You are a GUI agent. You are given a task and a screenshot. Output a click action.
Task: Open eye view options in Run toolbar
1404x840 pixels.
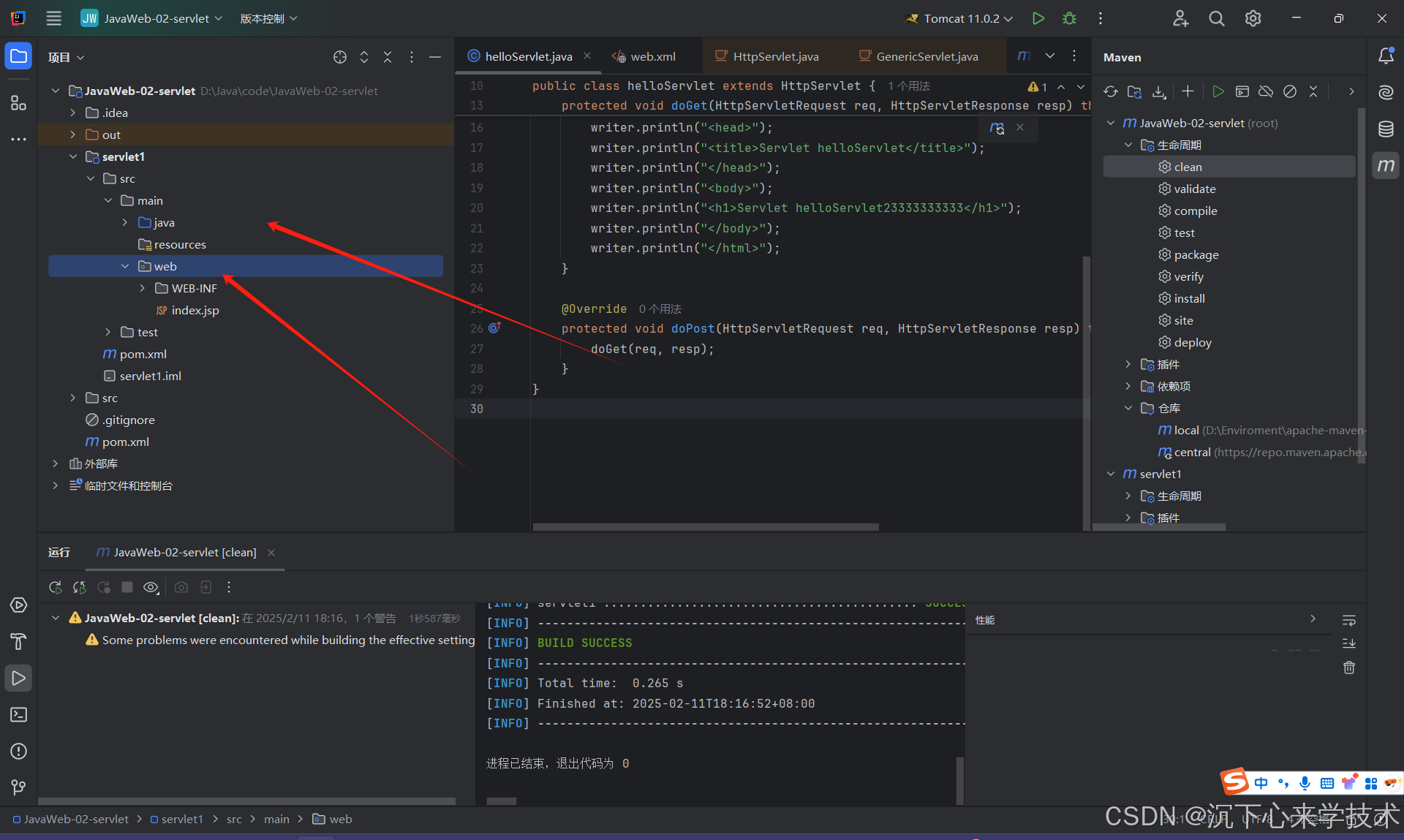coord(151,587)
